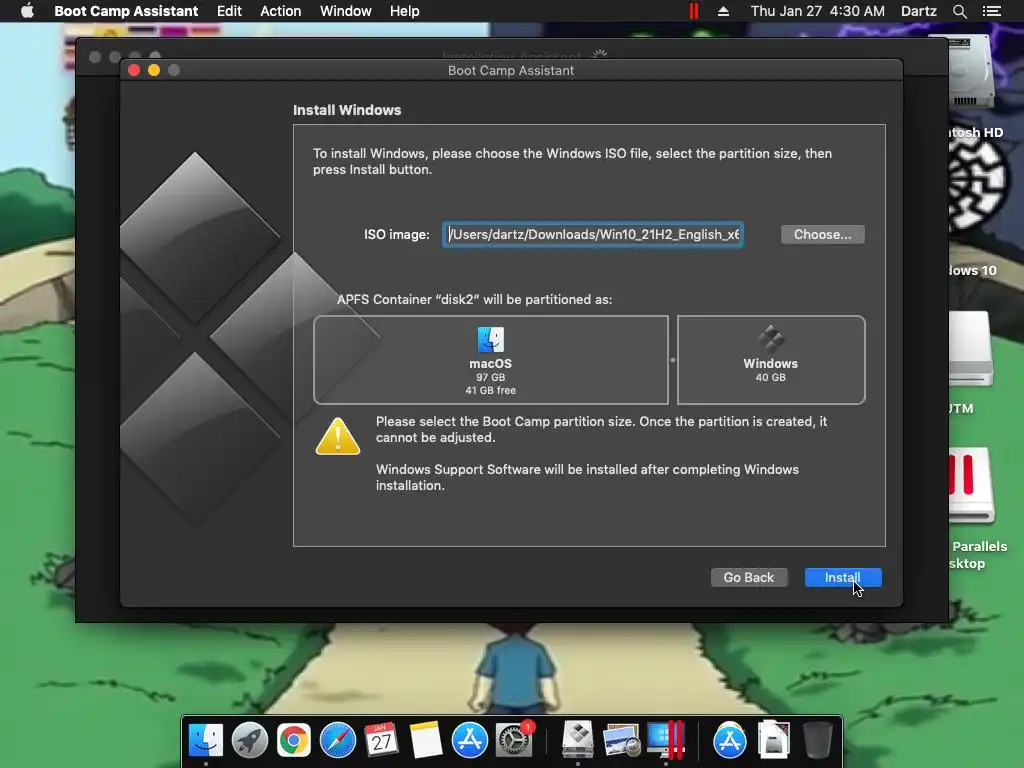Open Trash from the Dock
The width and height of the screenshot is (1024, 768).
pos(817,740)
